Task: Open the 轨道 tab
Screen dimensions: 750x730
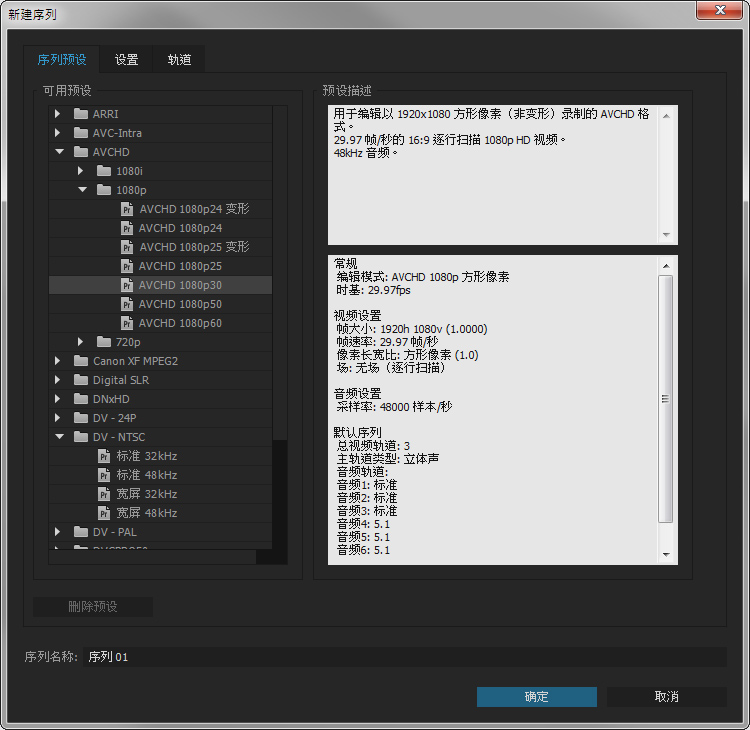Action: [x=179, y=59]
